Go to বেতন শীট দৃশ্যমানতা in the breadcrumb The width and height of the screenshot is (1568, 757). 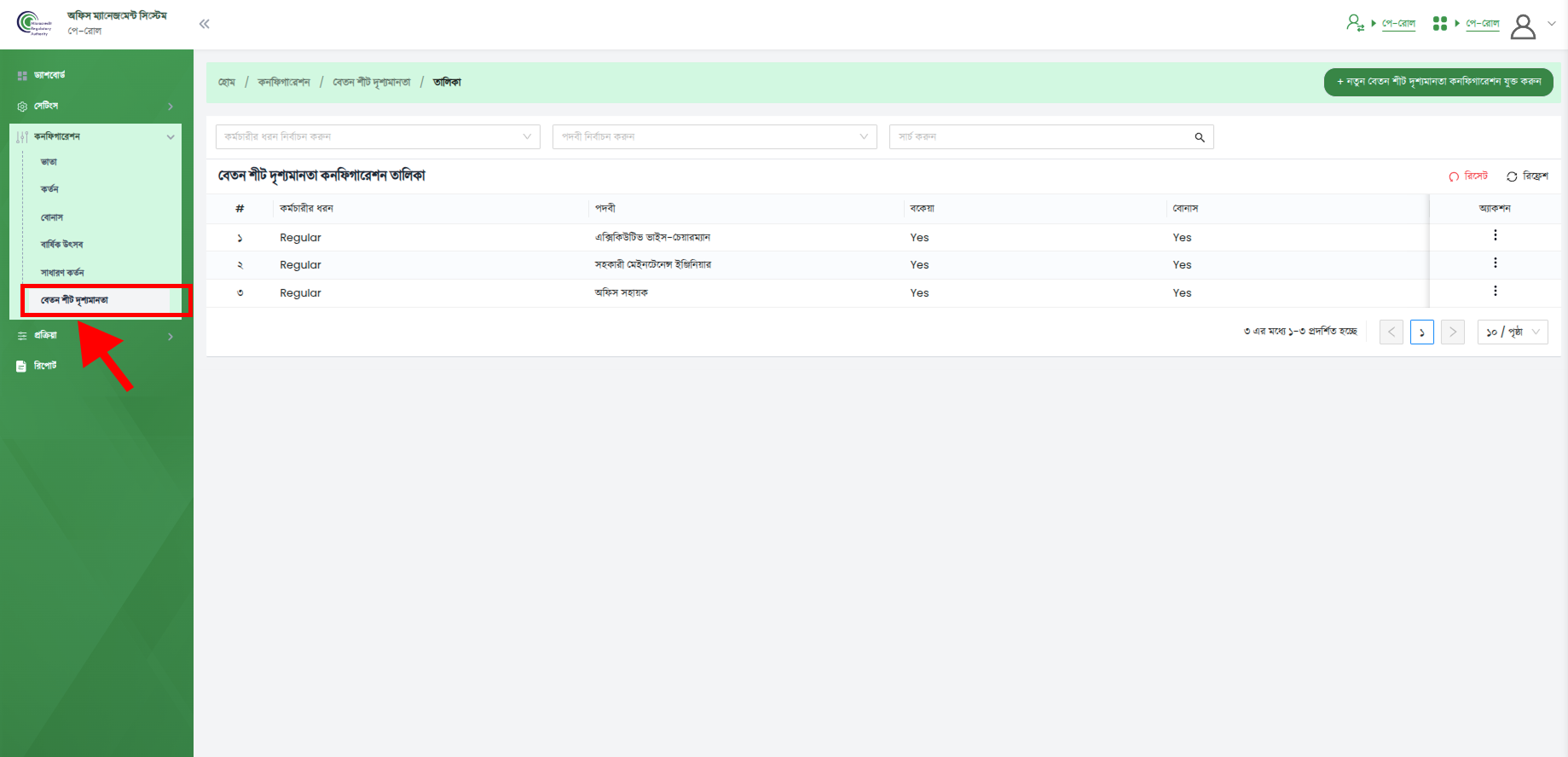click(x=372, y=82)
